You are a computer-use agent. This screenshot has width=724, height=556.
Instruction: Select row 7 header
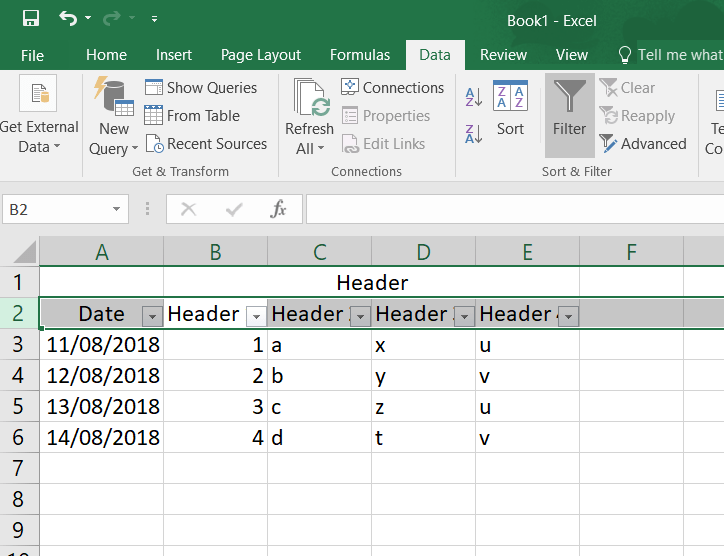(18, 468)
